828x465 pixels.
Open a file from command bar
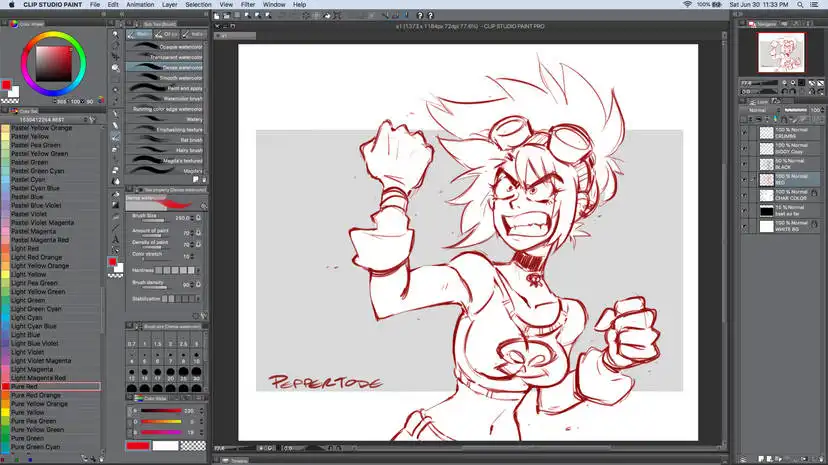pyautogui.click(x=227, y=16)
